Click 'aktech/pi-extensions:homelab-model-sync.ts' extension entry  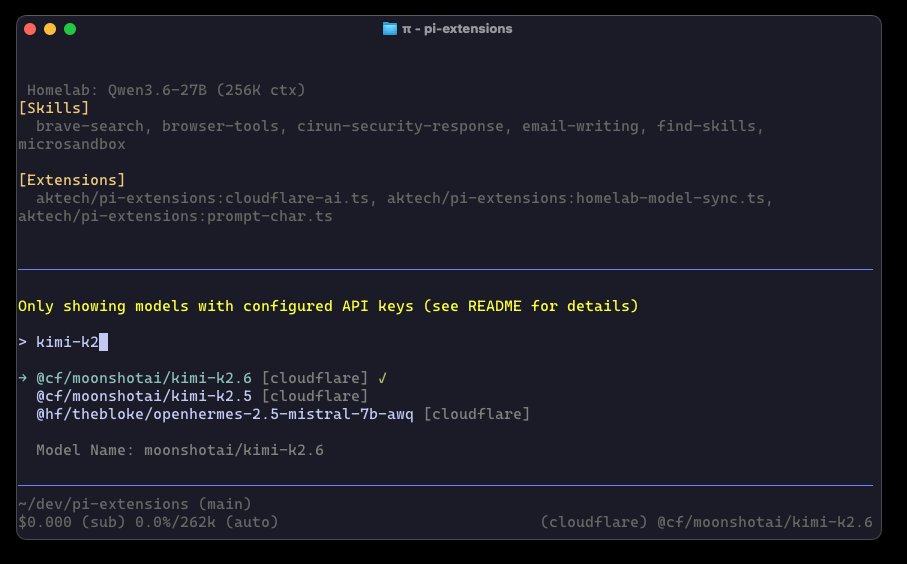576,198
